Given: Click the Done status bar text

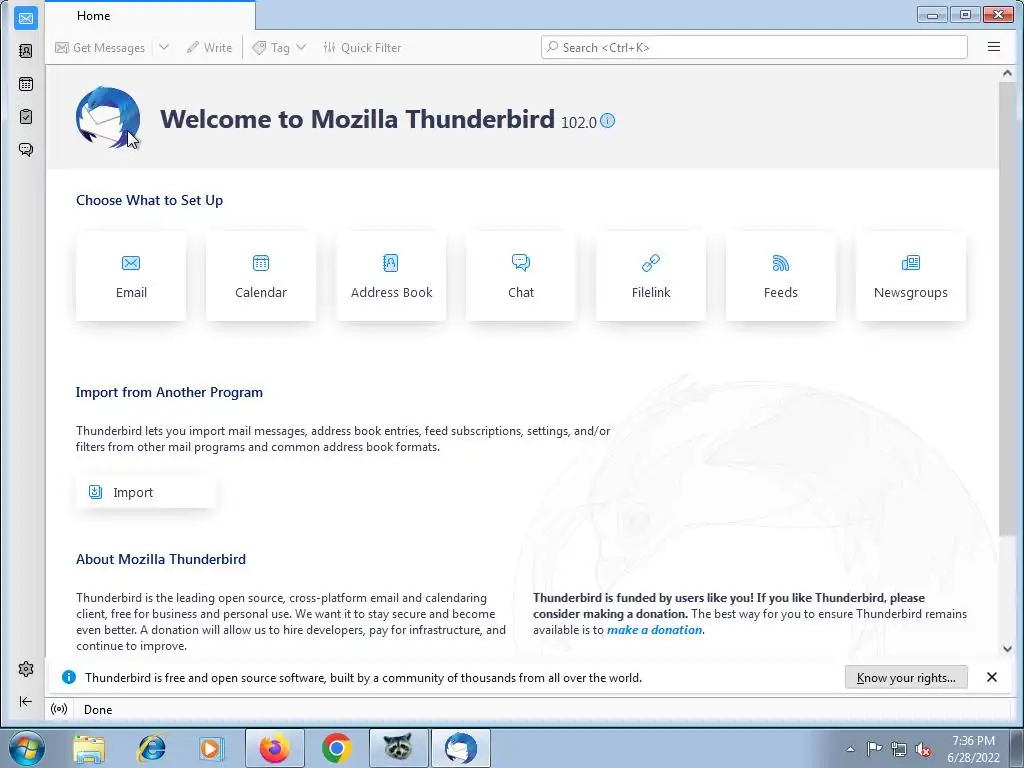Looking at the screenshot, I should tap(98, 710).
